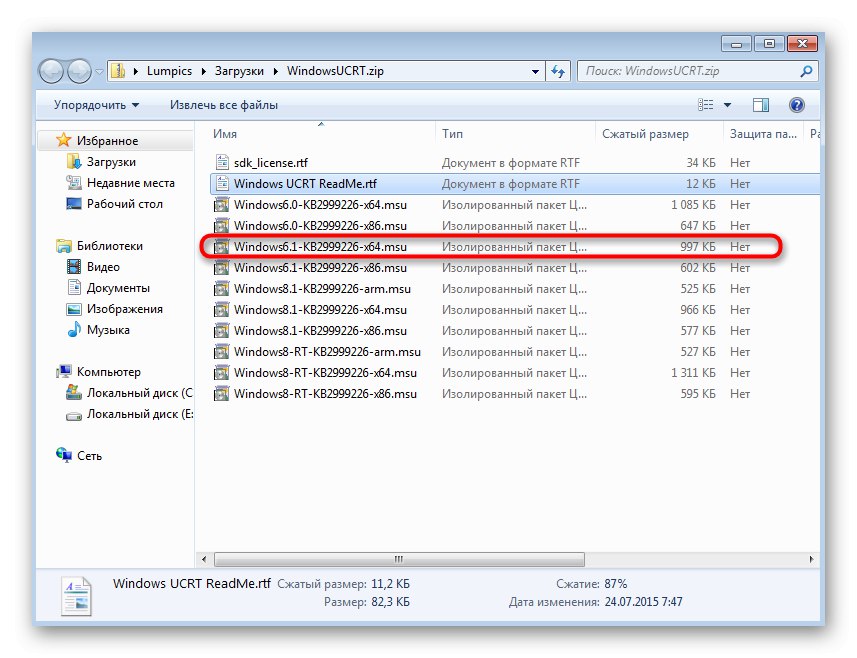Click the date value 24.07.2015 7:47

click(x=643, y=602)
